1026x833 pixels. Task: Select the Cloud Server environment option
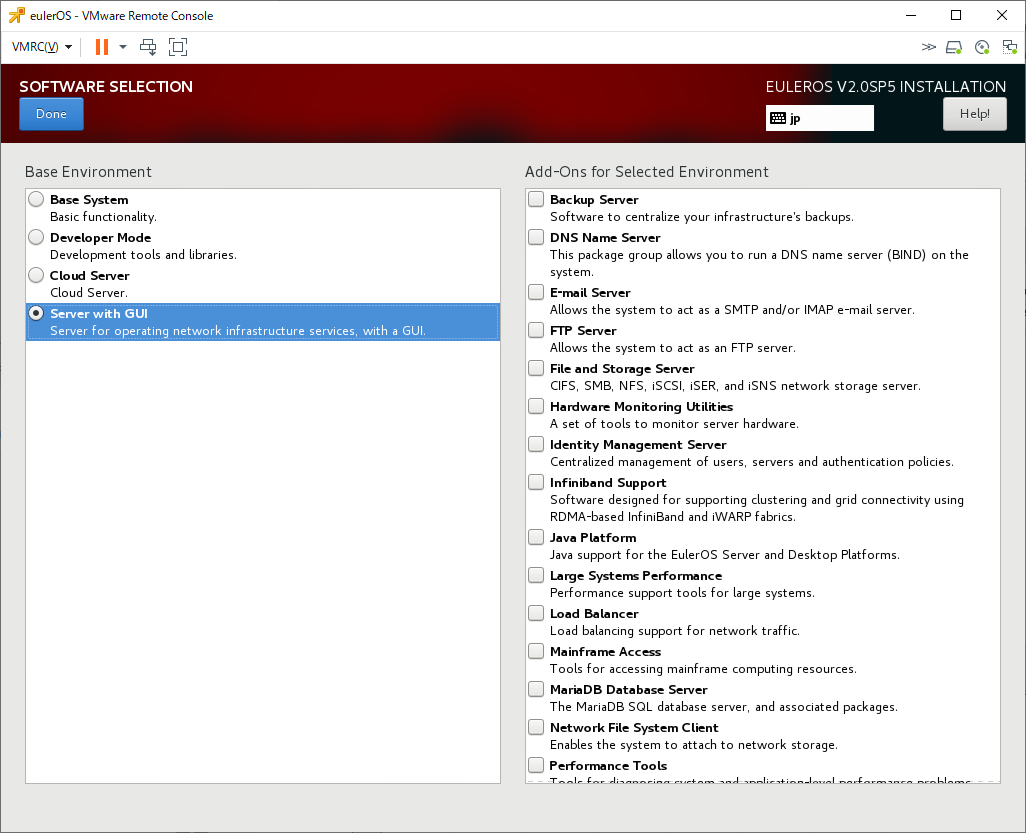(x=36, y=275)
